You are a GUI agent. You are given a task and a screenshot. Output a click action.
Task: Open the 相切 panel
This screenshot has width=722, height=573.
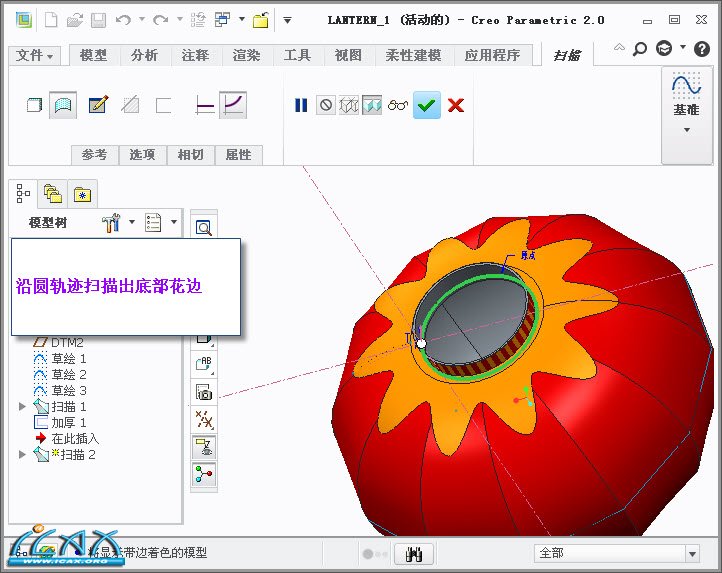191,155
